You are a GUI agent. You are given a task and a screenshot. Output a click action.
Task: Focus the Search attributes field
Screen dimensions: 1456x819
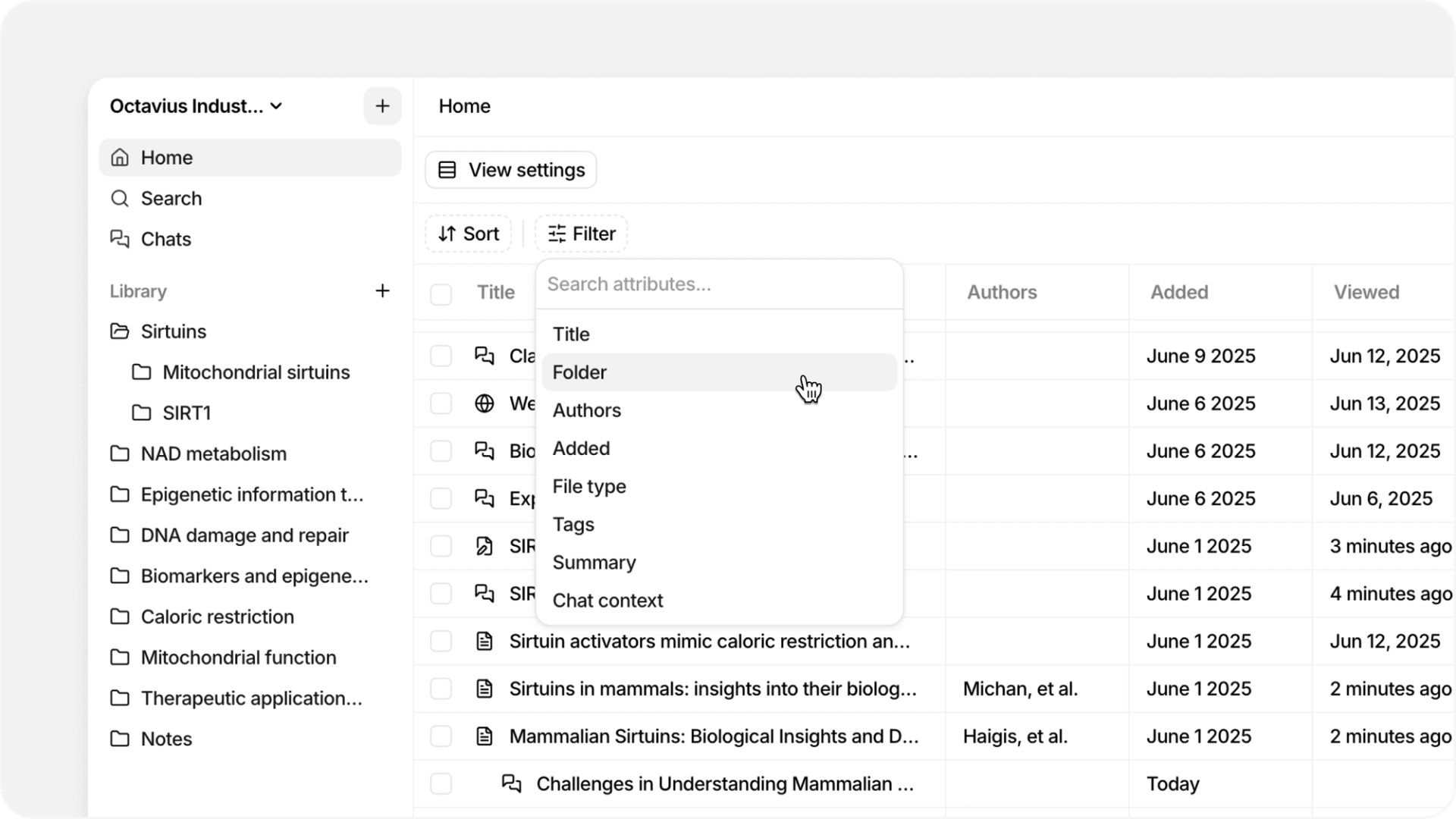(719, 284)
